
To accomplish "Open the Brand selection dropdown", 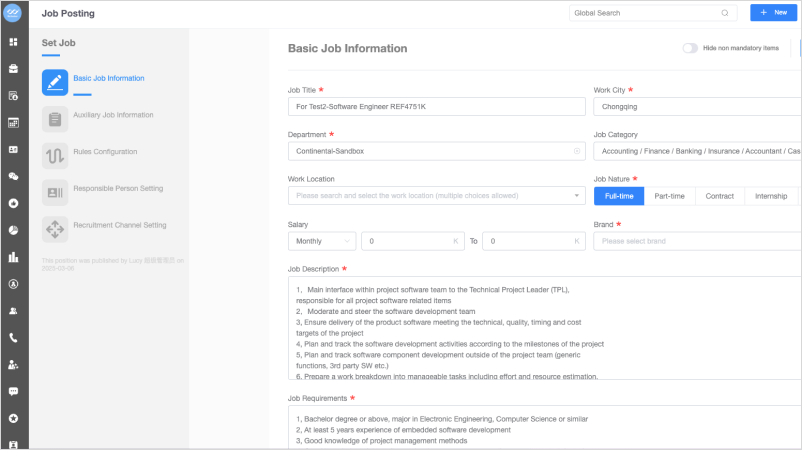I will click(x=697, y=241).
